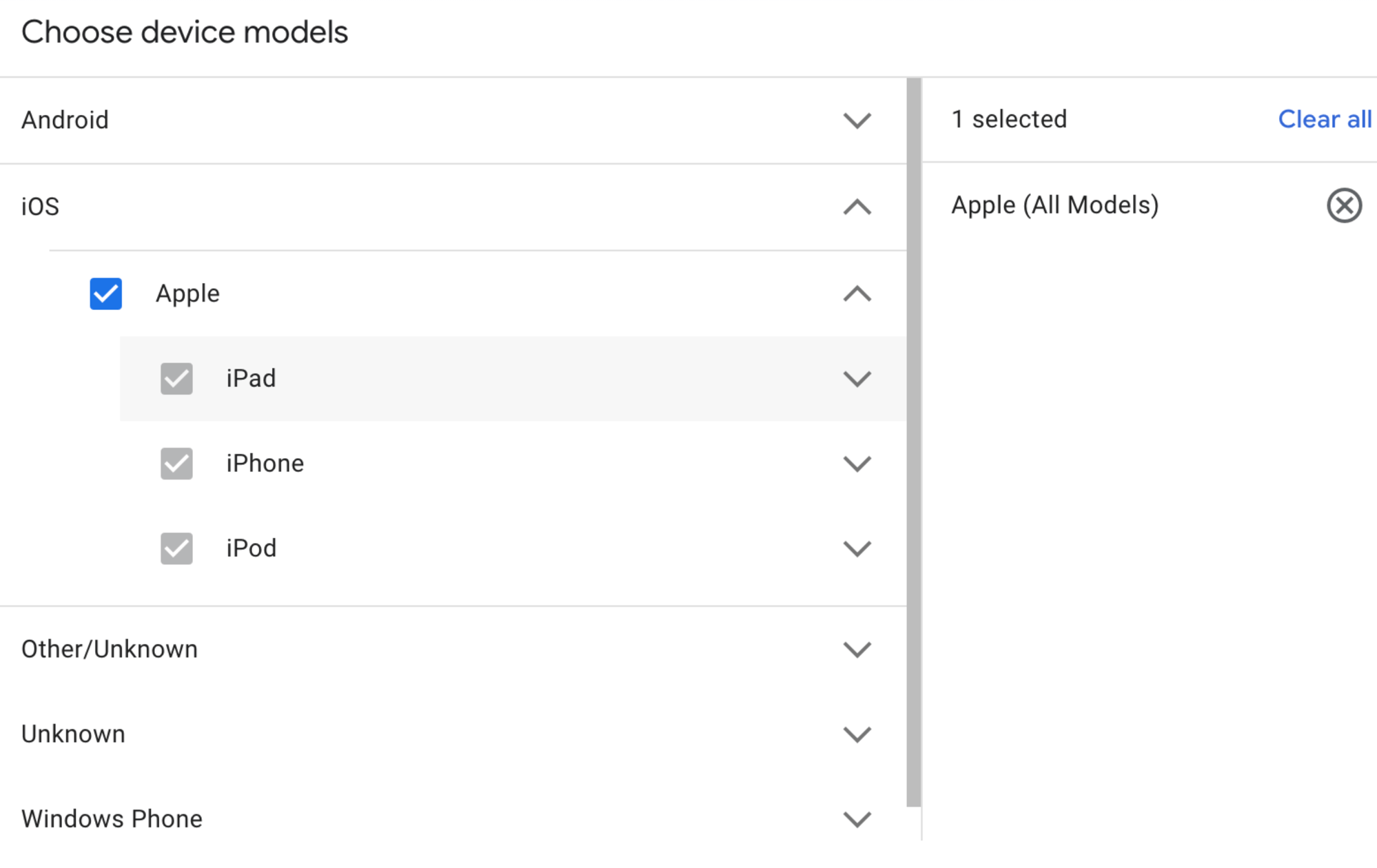Click the Clear all link
Screen dimensions: 1377x868
(1325, 119)
